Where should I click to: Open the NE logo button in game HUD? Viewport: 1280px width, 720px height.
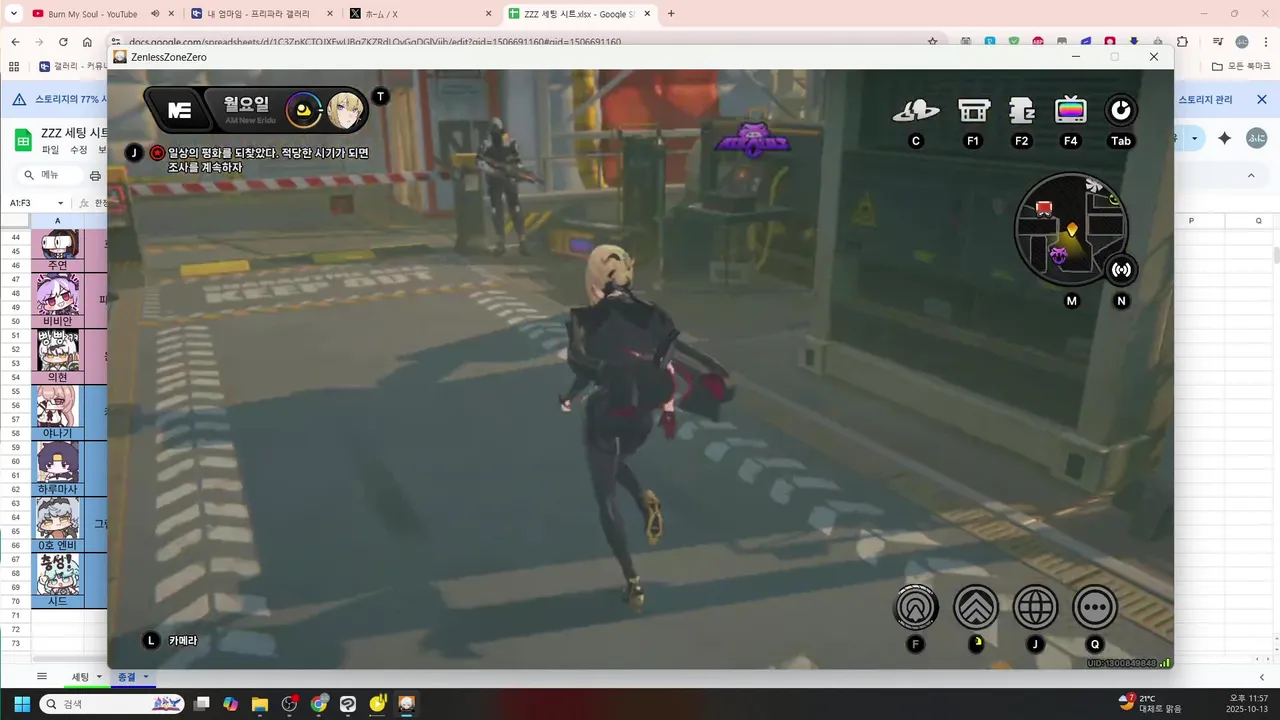click(x=179, y=110)
